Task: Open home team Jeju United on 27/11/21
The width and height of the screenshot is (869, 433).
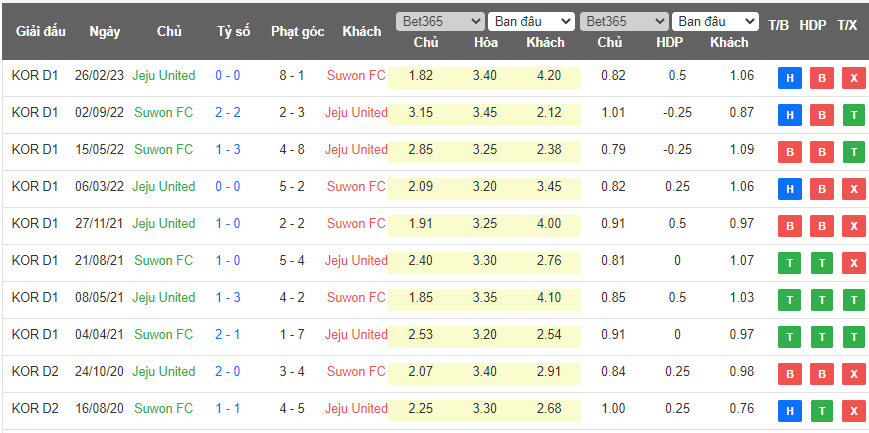Action: coord(164,223)
